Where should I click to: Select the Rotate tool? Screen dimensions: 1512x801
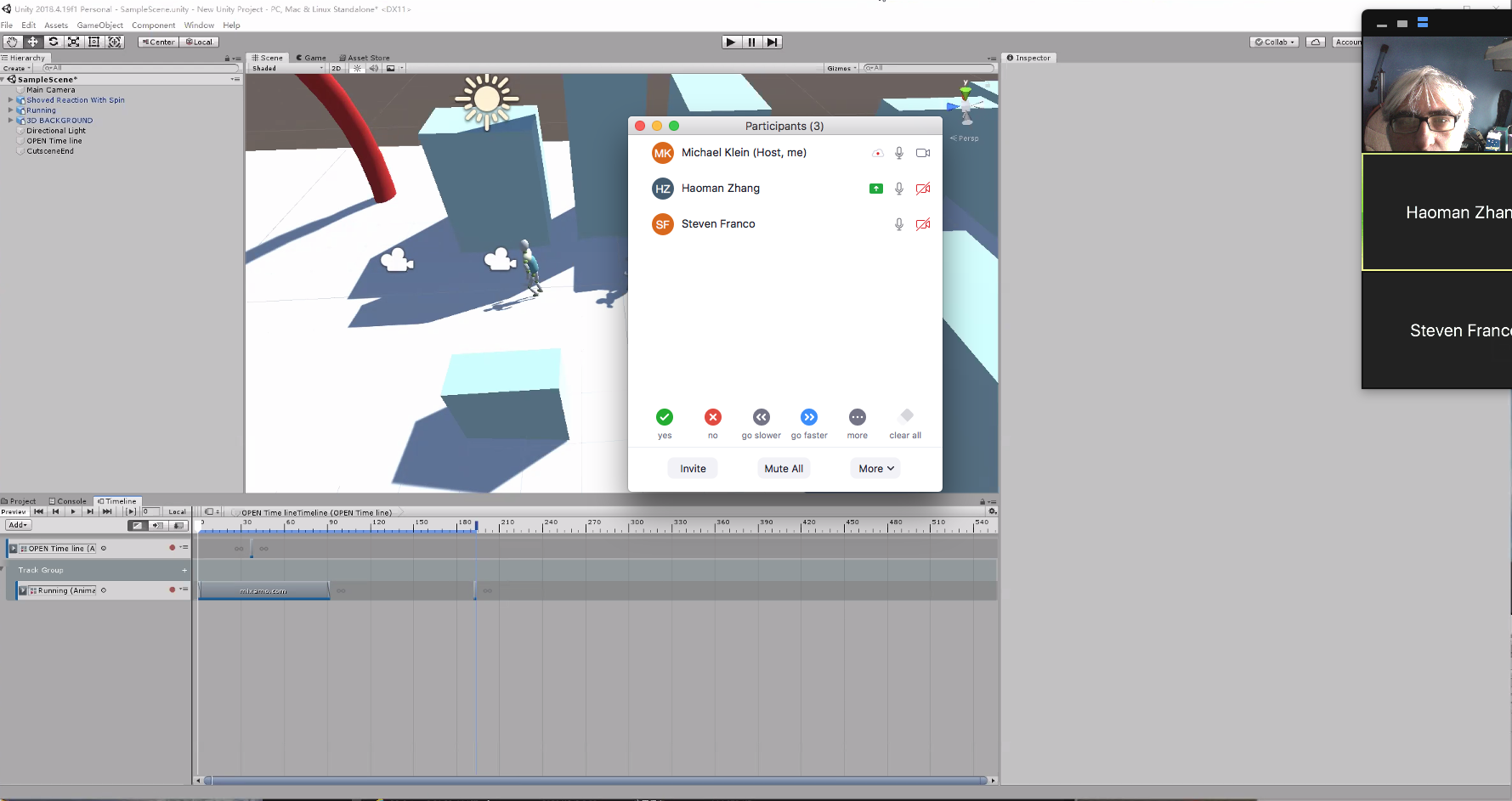(54, 42)
